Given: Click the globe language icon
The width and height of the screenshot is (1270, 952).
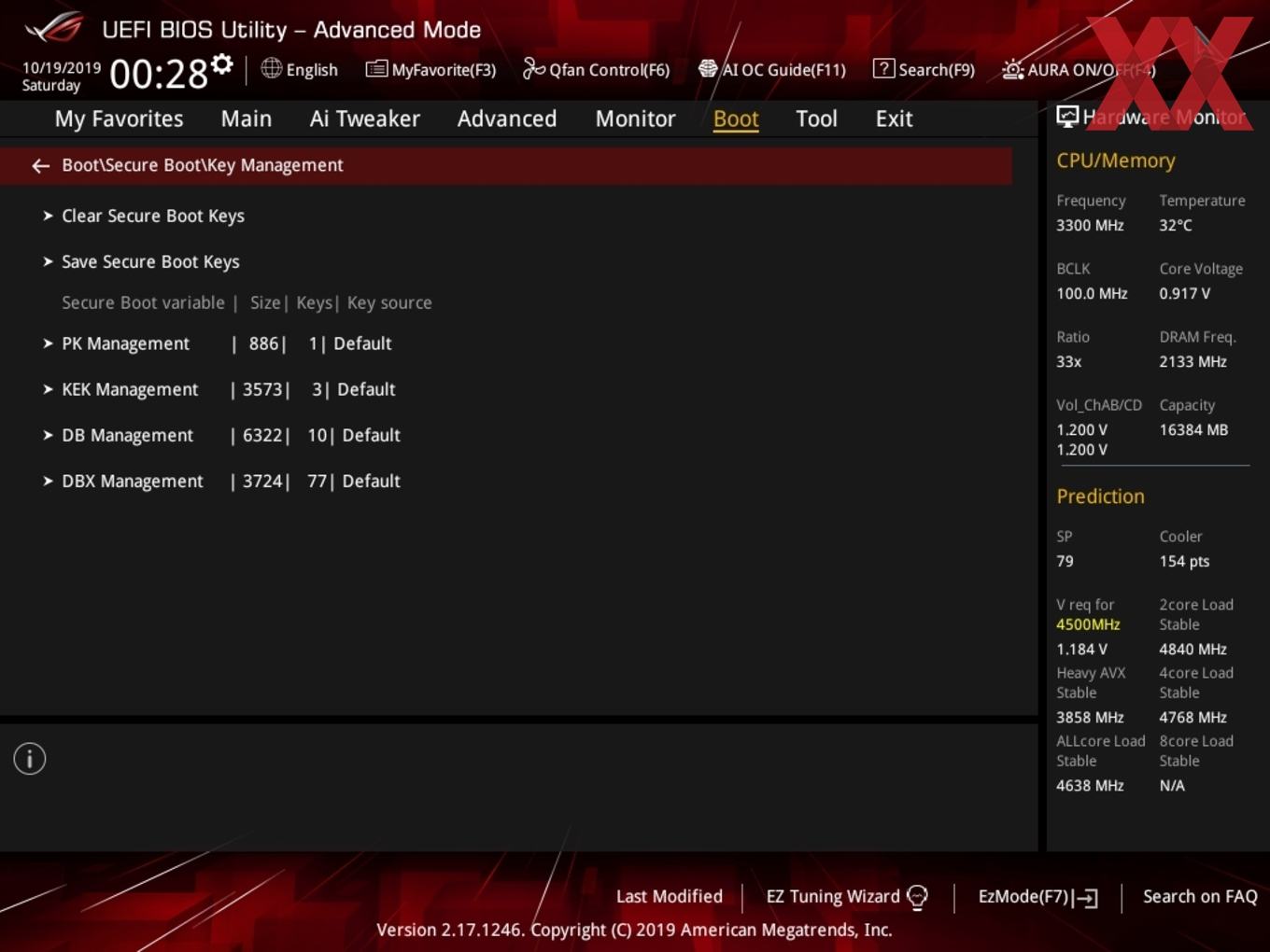Looking at the screenshot, I should [x=271, y=68].
